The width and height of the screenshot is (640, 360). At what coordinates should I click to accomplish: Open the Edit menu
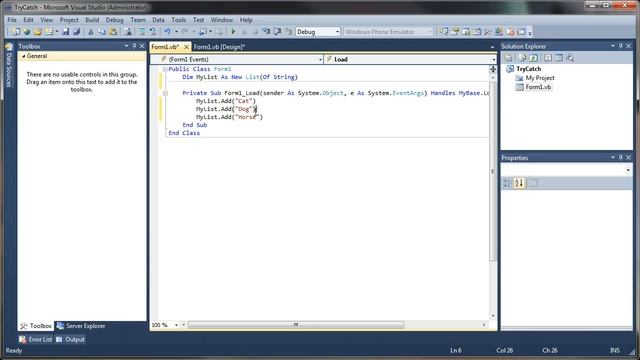point(28,20)
